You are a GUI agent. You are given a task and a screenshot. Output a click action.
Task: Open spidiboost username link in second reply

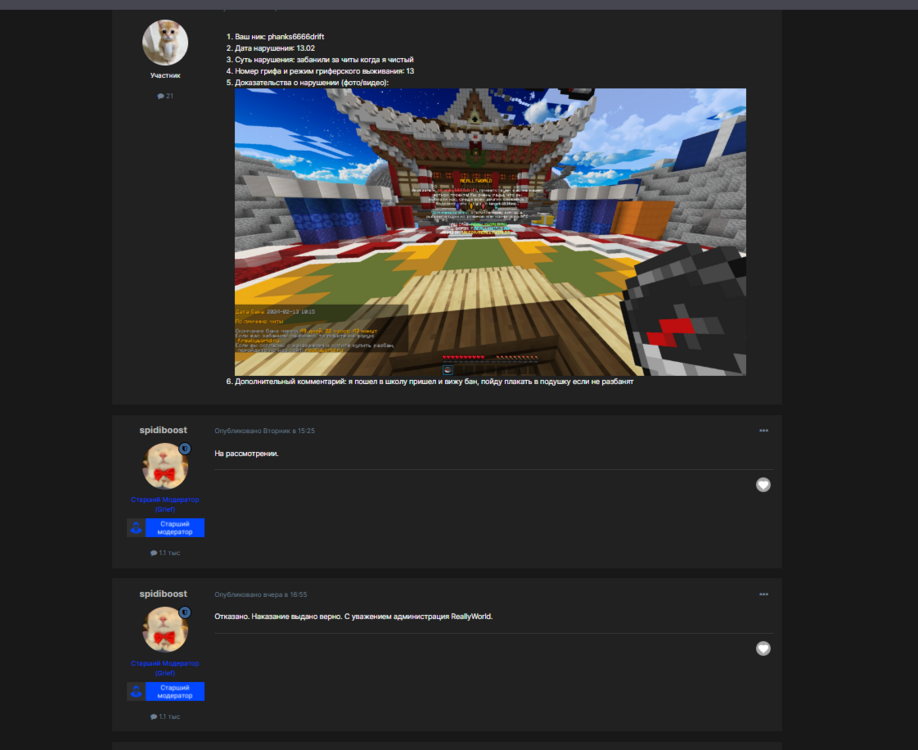click(x=163, y=594)
